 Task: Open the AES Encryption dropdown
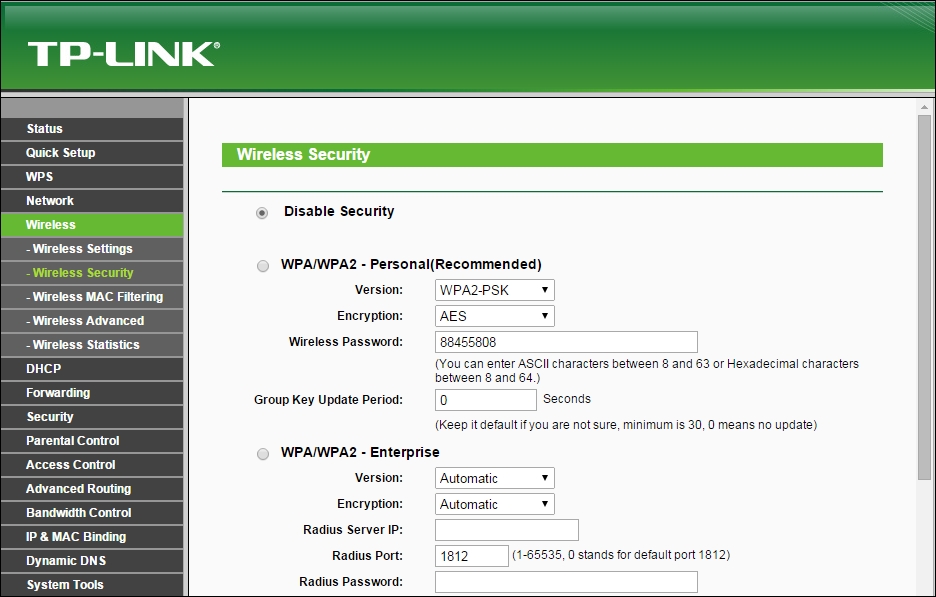point(494,315)
